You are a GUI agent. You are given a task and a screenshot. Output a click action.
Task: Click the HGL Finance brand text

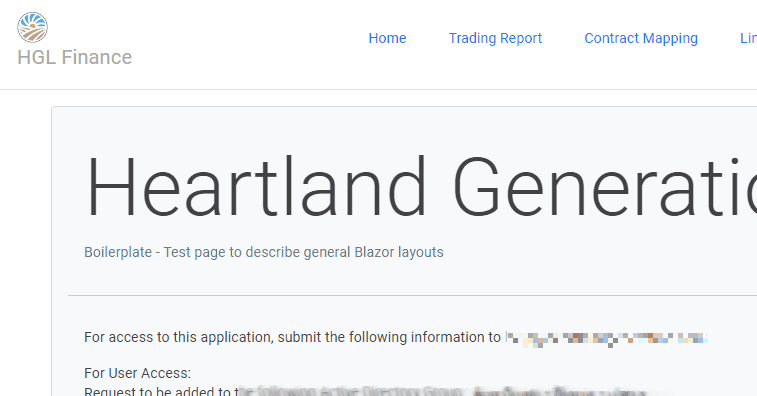74,57
